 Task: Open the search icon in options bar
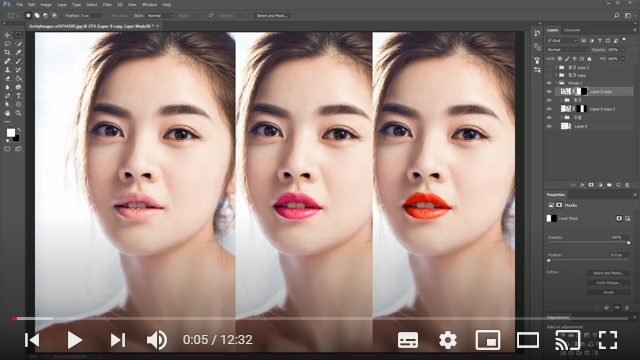(617, 16)
